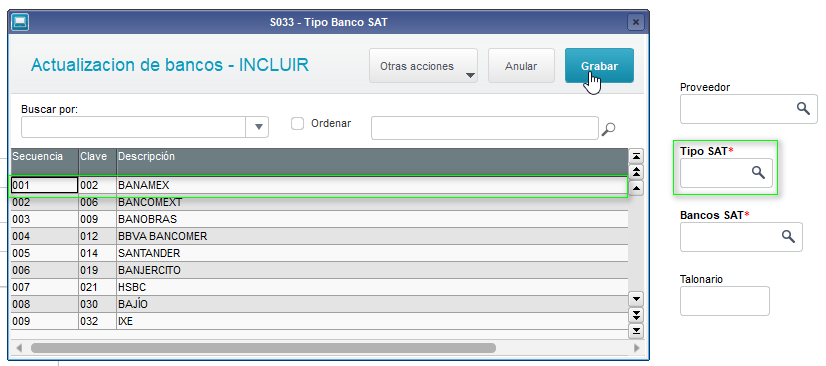The height and width of the screenshot is (366, 826).
Task: Select the BANOBRAS row
Action: 319,220
